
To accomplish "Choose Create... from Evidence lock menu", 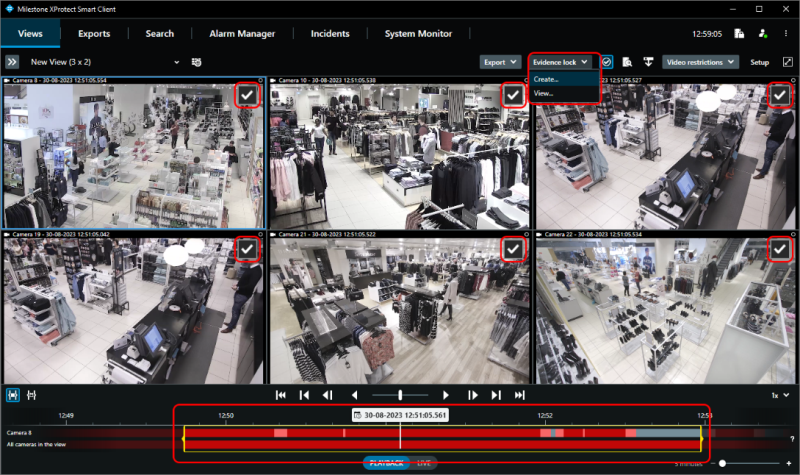I will tap(546, 79).
